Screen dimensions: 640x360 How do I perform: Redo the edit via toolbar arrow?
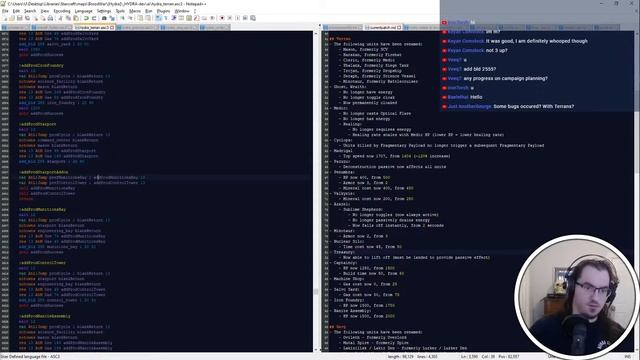tap(94, 18)
